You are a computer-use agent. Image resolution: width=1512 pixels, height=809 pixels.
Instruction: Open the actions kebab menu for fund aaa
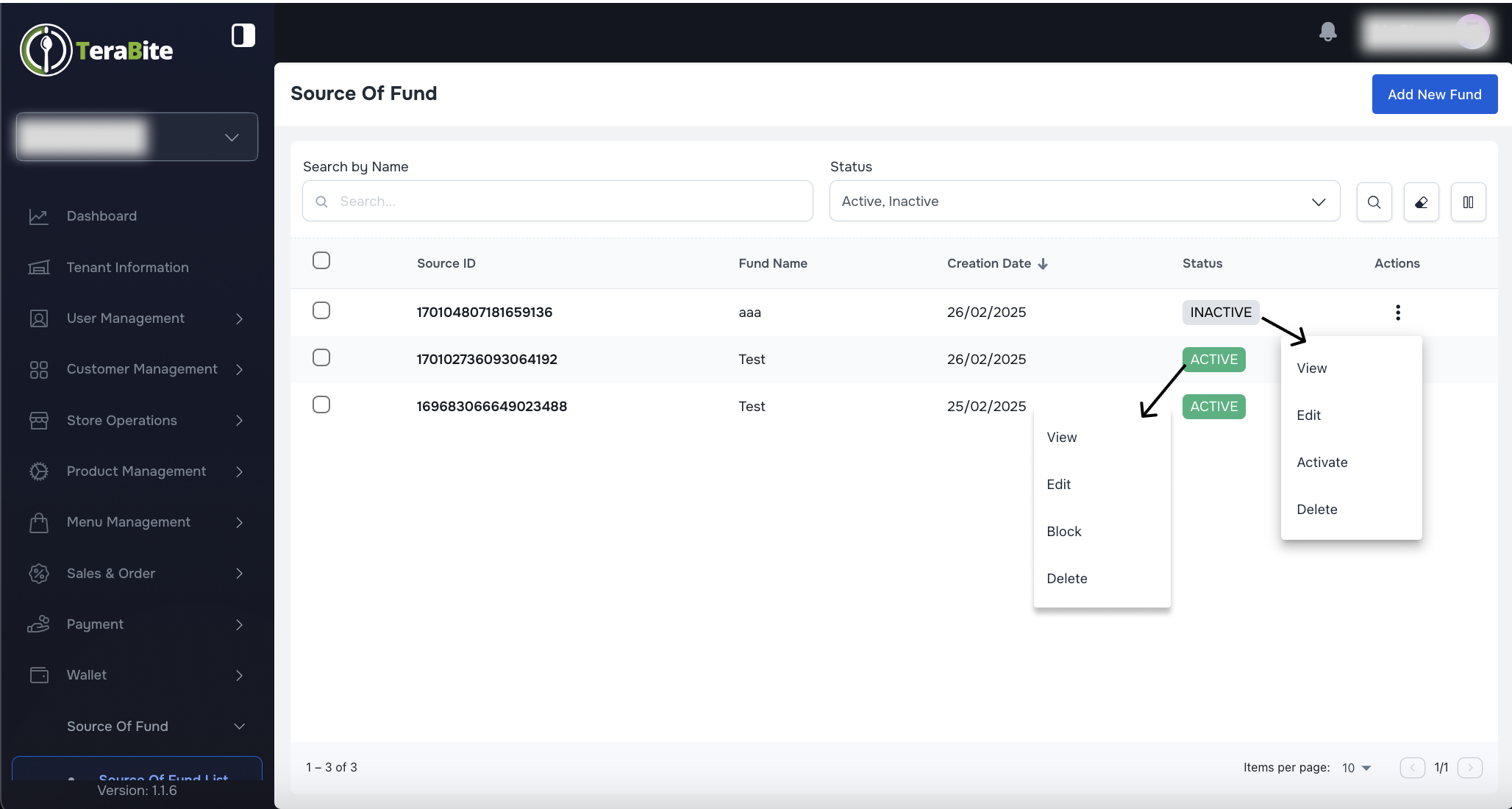pyautogui.click(x=1397, y=312)
